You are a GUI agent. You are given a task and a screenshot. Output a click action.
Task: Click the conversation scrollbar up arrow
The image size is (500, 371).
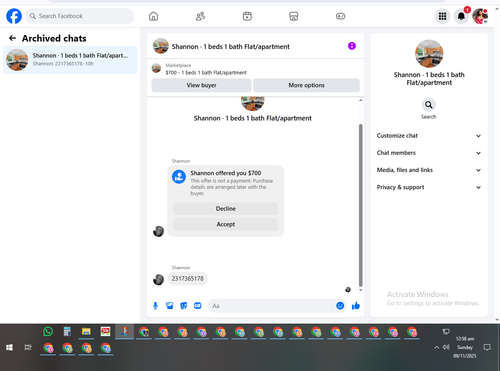point(360,100)
